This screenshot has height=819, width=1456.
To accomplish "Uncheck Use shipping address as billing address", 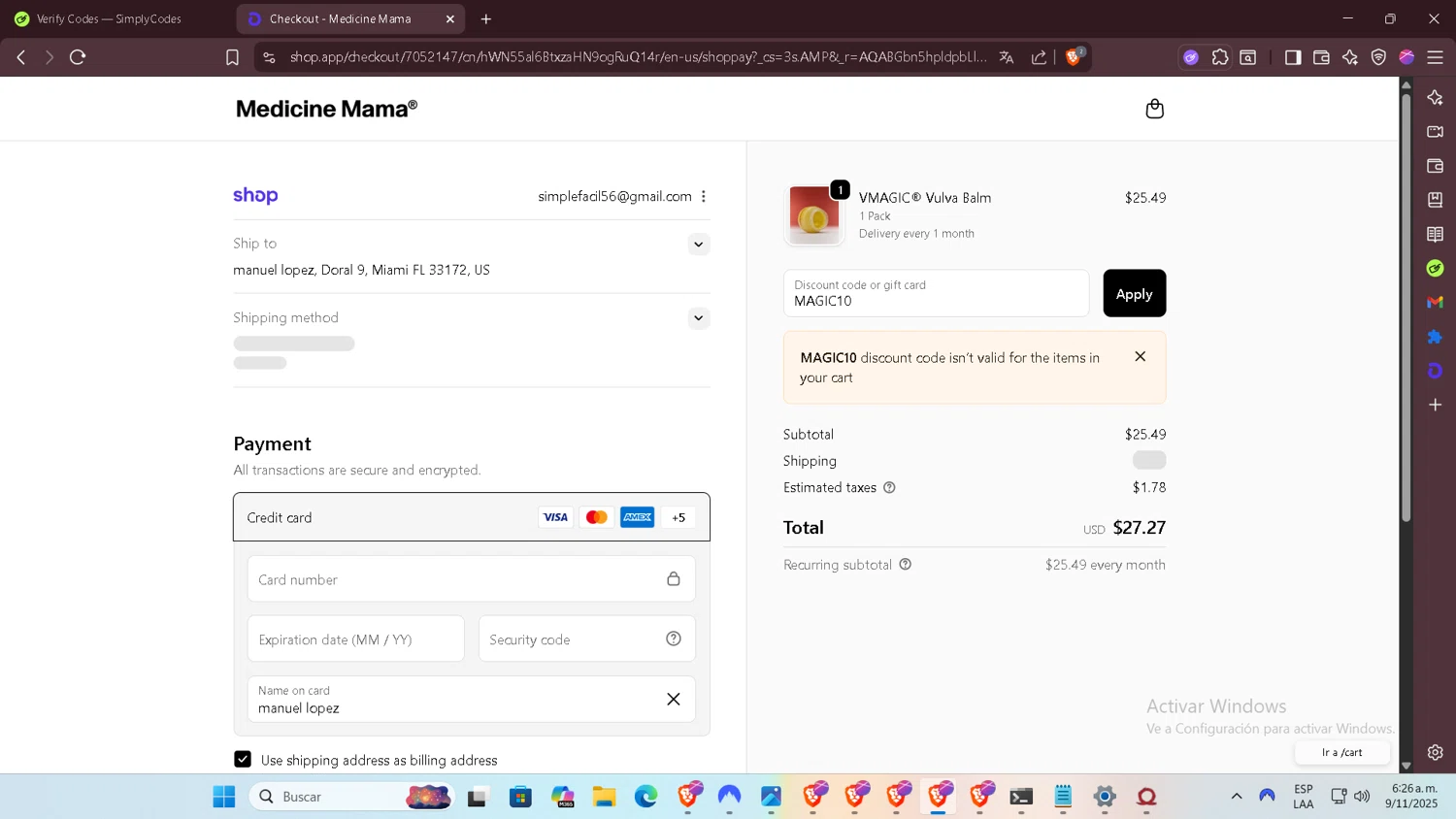I will pos(243,759).
